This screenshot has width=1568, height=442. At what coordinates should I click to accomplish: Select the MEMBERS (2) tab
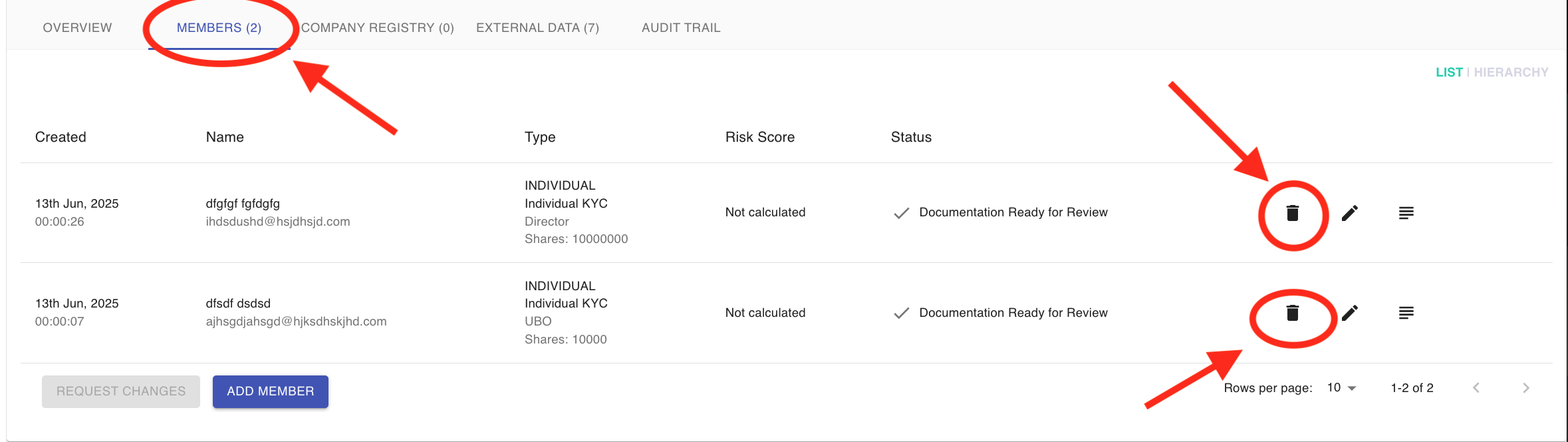[x=219, y=28]
